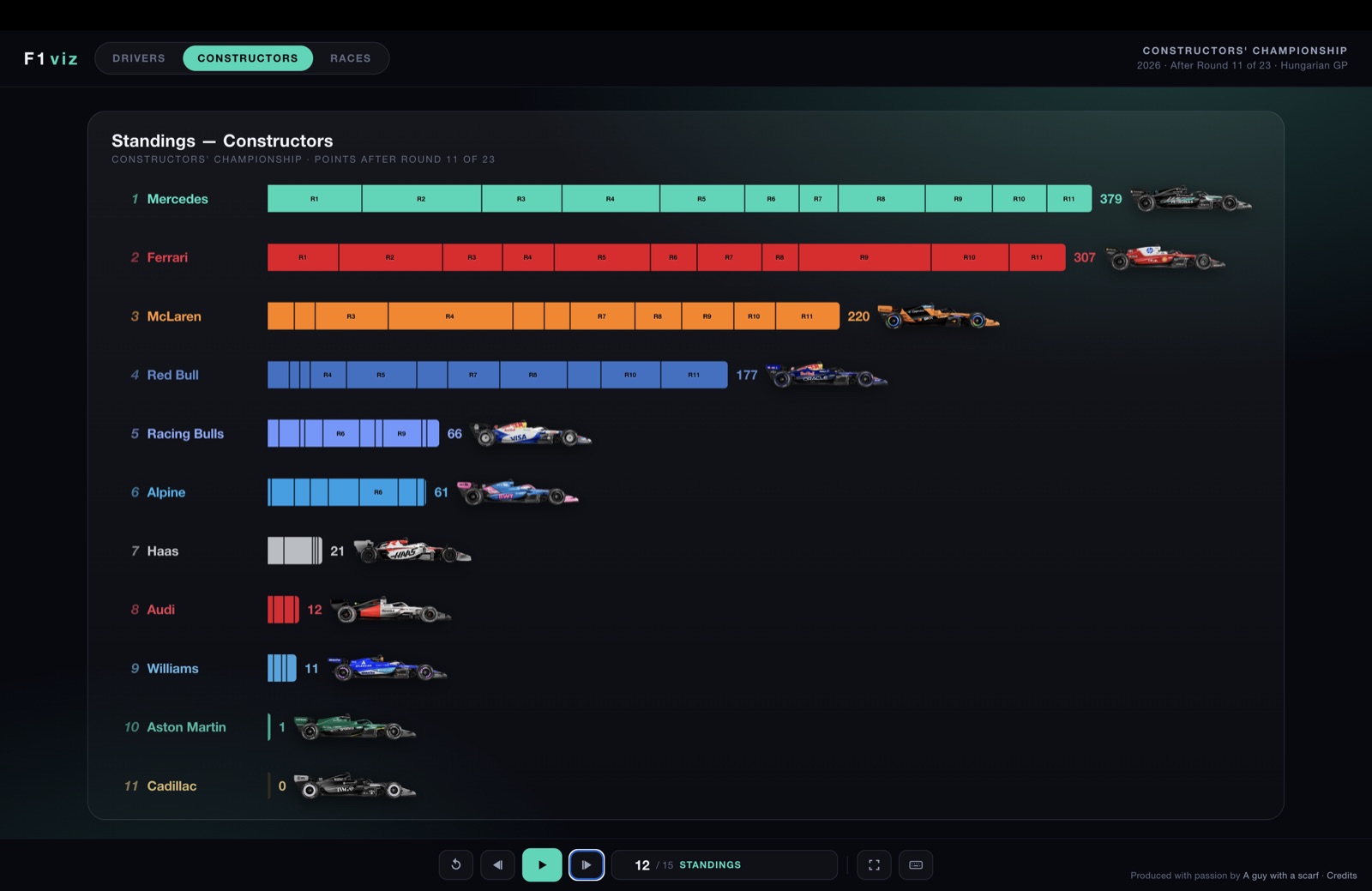Click the Haas car image
The height and width of the screenshot is (891, 1372).
point(412,551)
